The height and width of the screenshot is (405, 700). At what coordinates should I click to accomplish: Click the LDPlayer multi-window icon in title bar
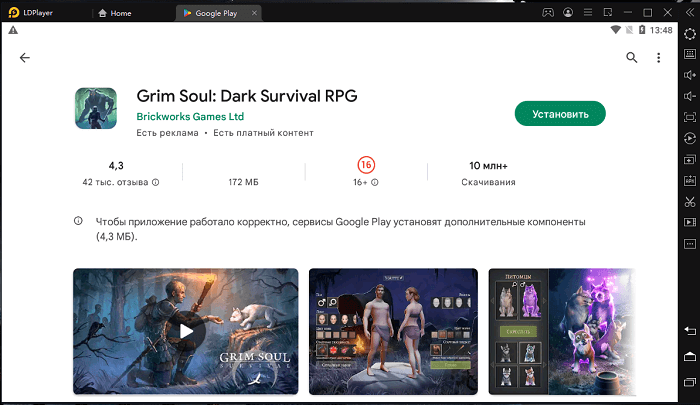point(608,13)
